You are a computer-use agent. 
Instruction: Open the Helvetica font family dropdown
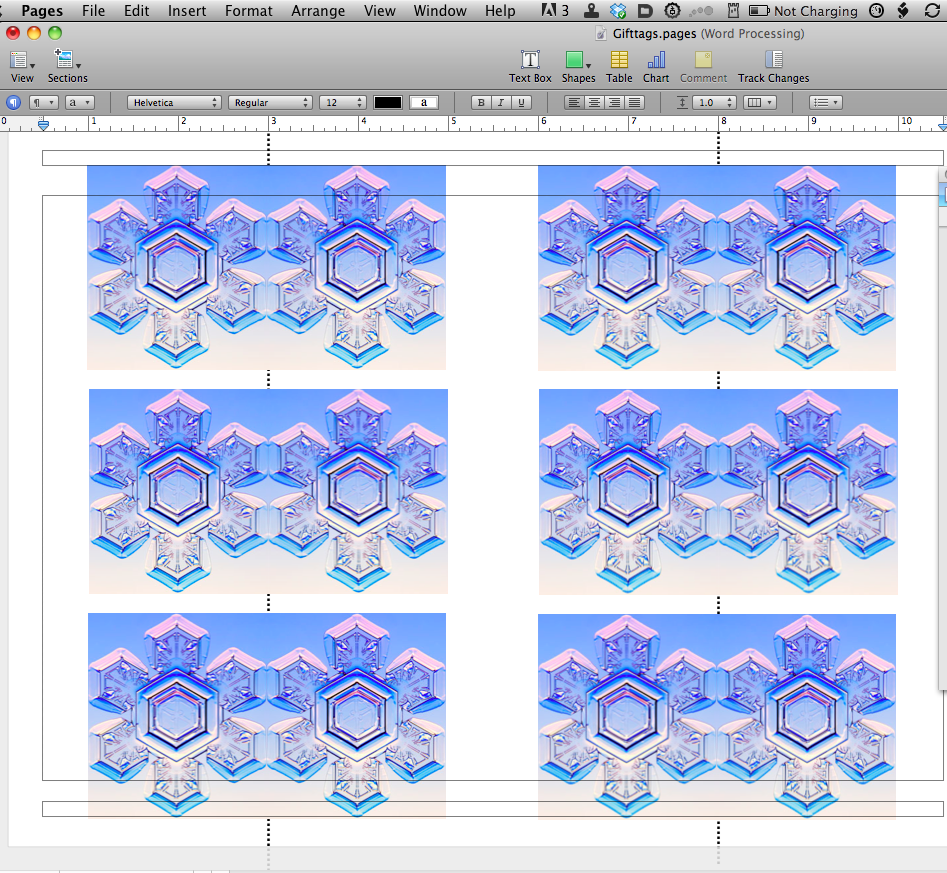point(174,103)
